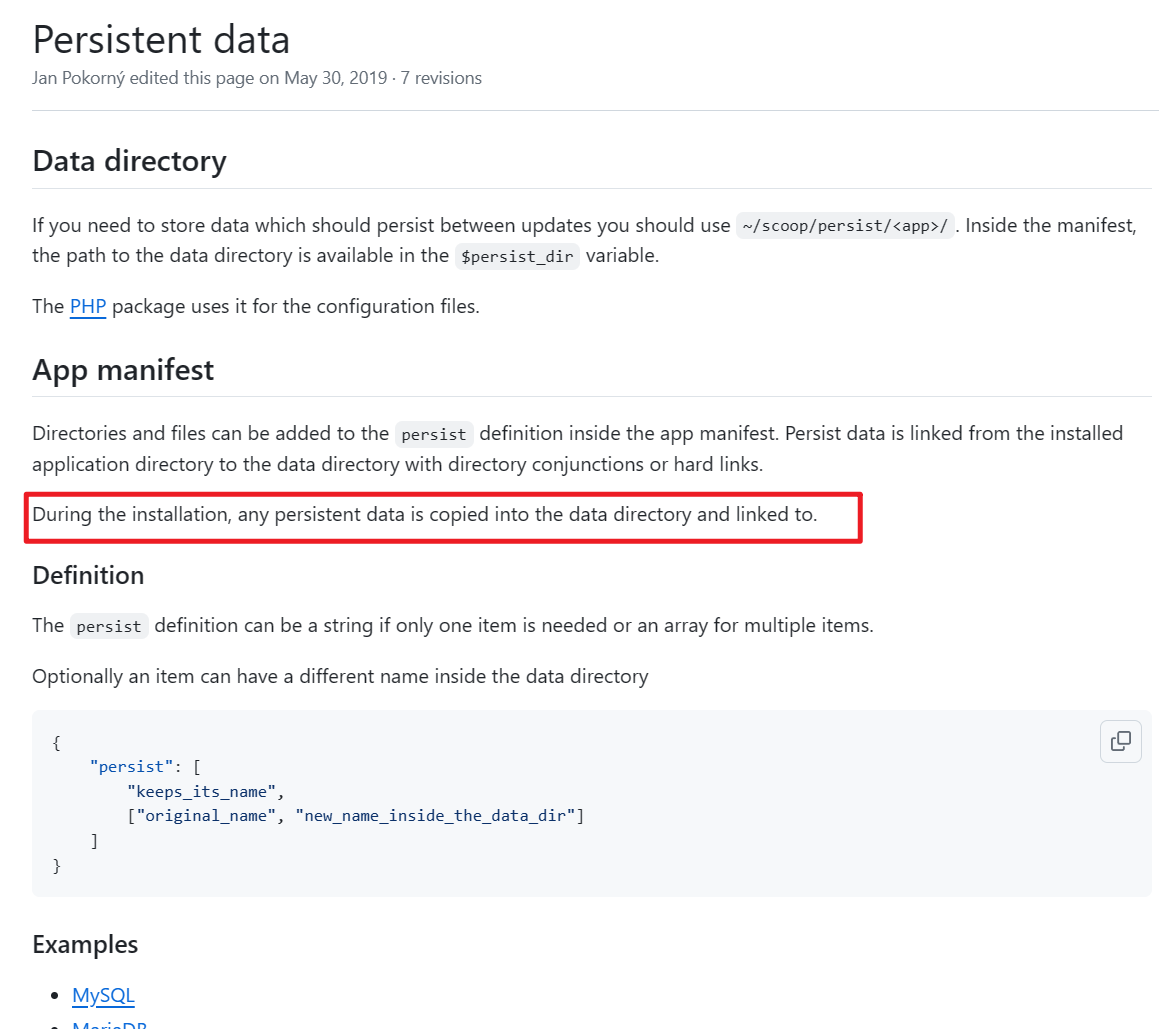This screenshot has height=1029, width=1159.
Task: Copy the persist JSON code block
Action: tap(1120, 741)
